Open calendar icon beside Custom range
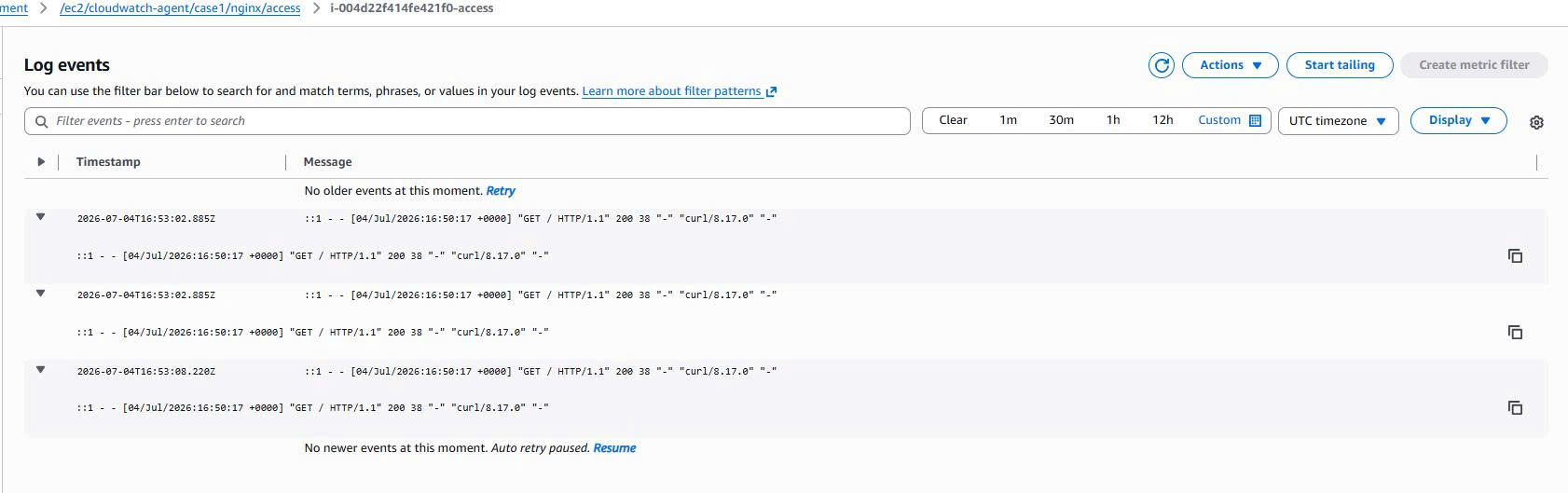The image size is (1568, 493). coord(1255,120)
